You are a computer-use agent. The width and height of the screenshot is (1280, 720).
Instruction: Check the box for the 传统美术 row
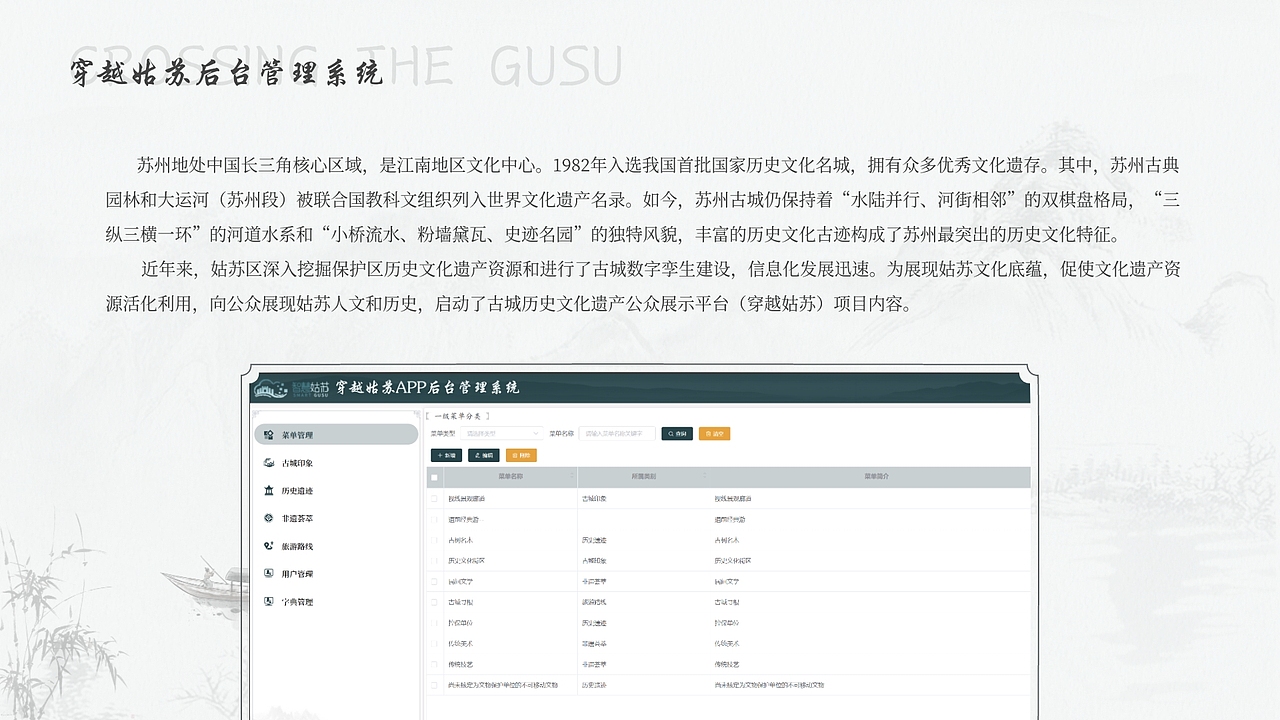click(x=434, y=643)
